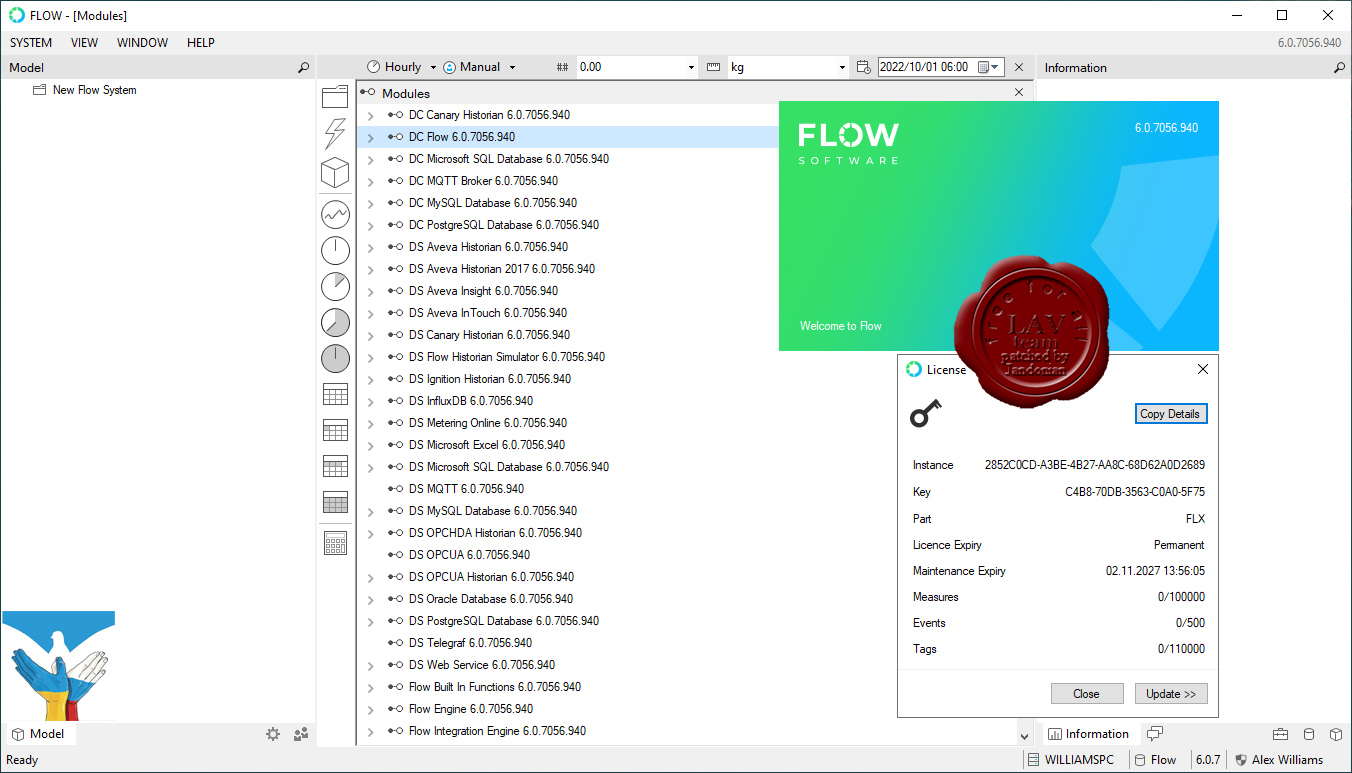This screenshot has width=1352, height=773.
Task: Click the empty clock measure icon
Action: tap(335, 250)
